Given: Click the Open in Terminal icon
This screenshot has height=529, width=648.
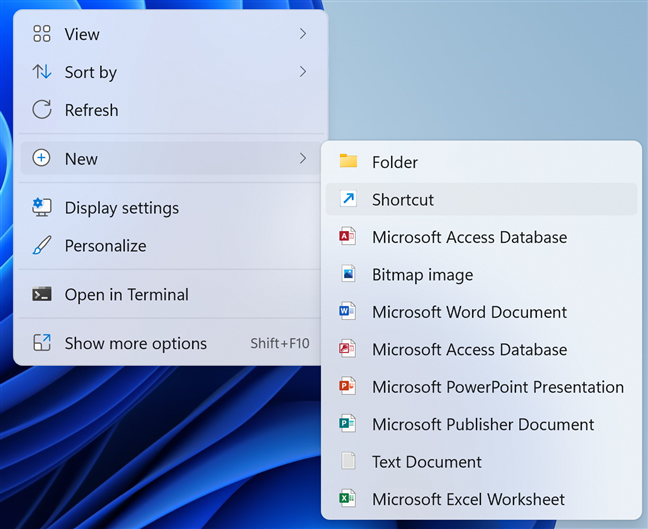Looking at the screenshot, I should 42,294.
